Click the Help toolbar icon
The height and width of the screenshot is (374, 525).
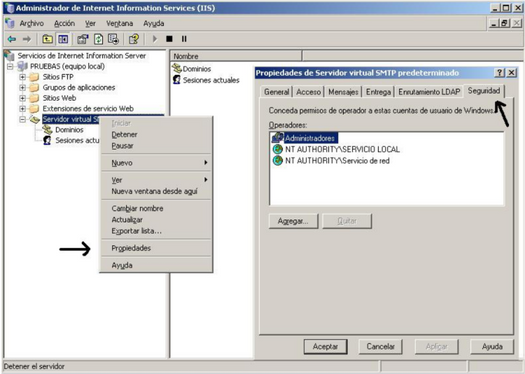tap(134, 39)
